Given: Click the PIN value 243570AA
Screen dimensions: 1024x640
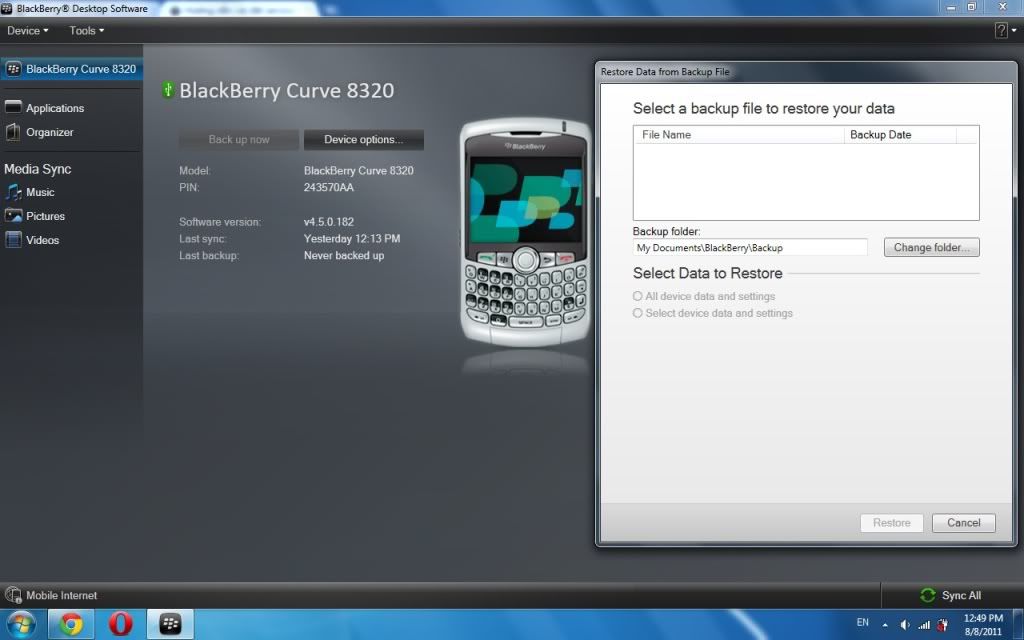Looking at the screenshot, I should (328, 187).
